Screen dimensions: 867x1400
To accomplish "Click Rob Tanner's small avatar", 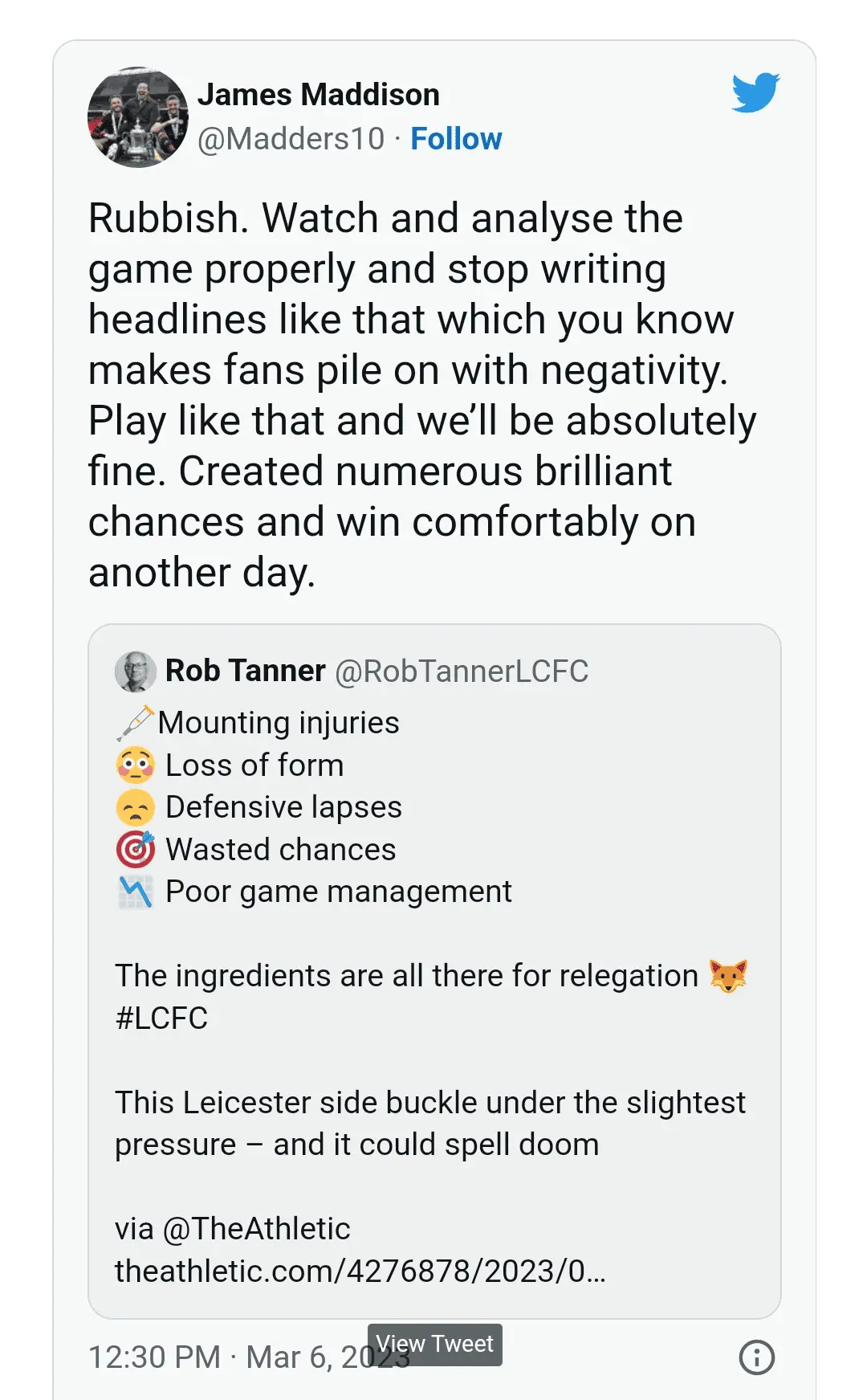I will point(136,671).
